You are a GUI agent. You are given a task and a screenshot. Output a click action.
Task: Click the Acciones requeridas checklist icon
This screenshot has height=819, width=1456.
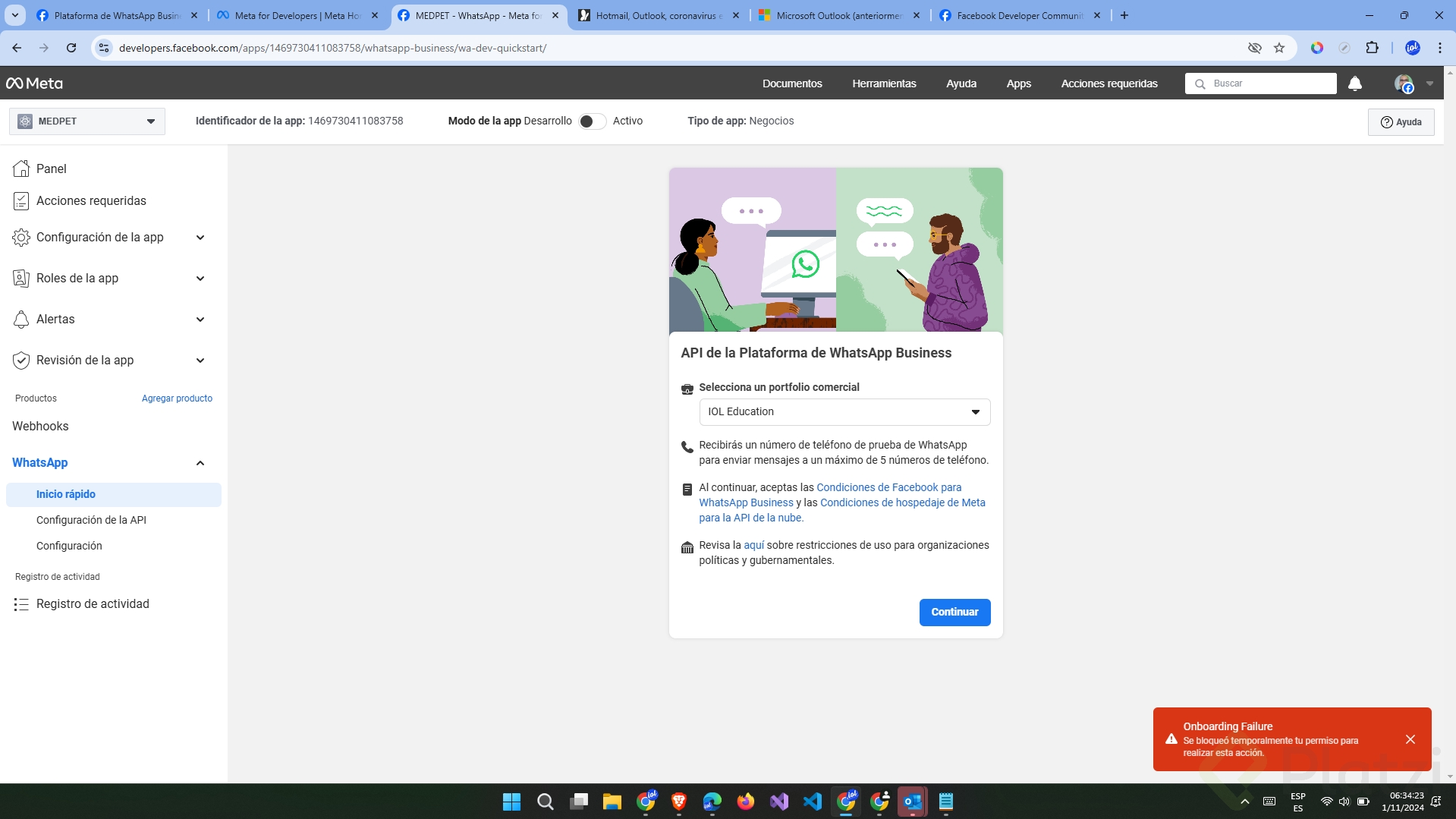(x=21, y=201)
